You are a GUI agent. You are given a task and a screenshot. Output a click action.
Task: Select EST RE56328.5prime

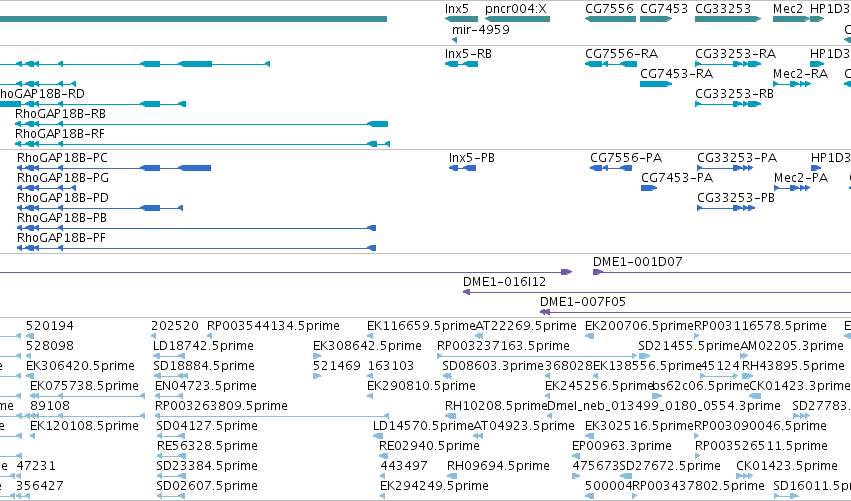pyautogui.click(x=207, y=447)
